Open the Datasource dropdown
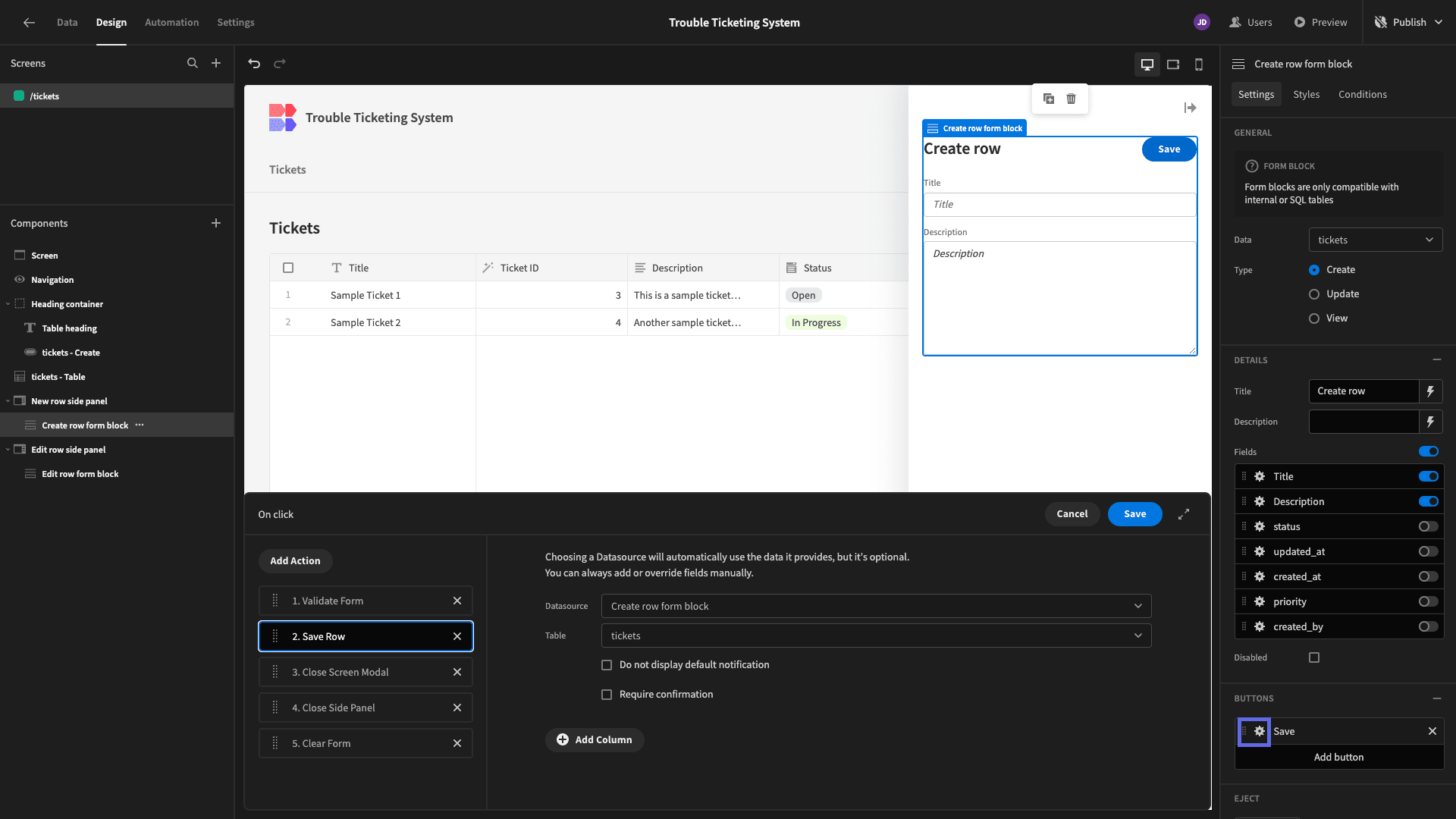Viewport: 1456px width, 819px height. tap(876, 606)
